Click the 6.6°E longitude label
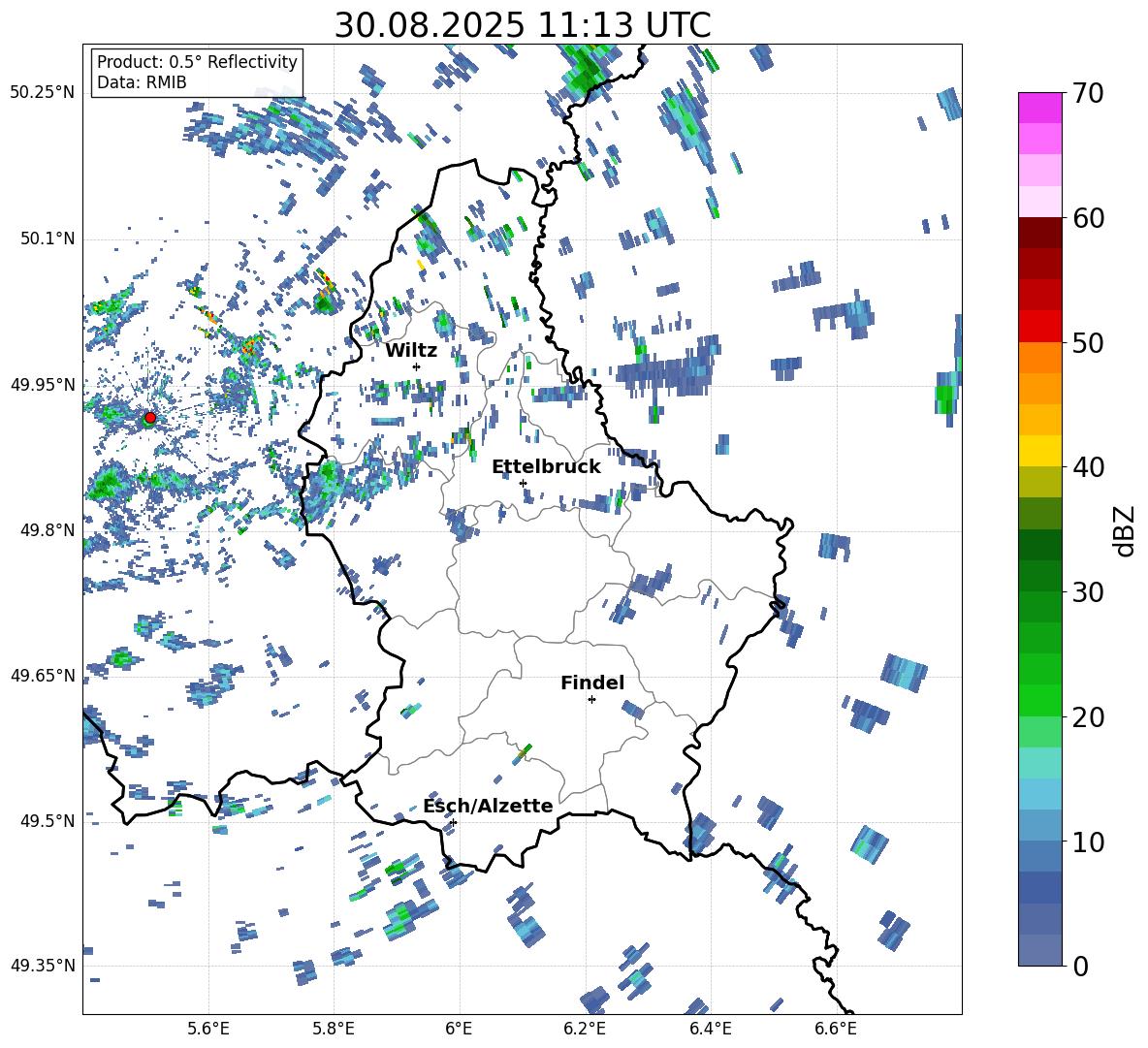 tap(836, 1029)
